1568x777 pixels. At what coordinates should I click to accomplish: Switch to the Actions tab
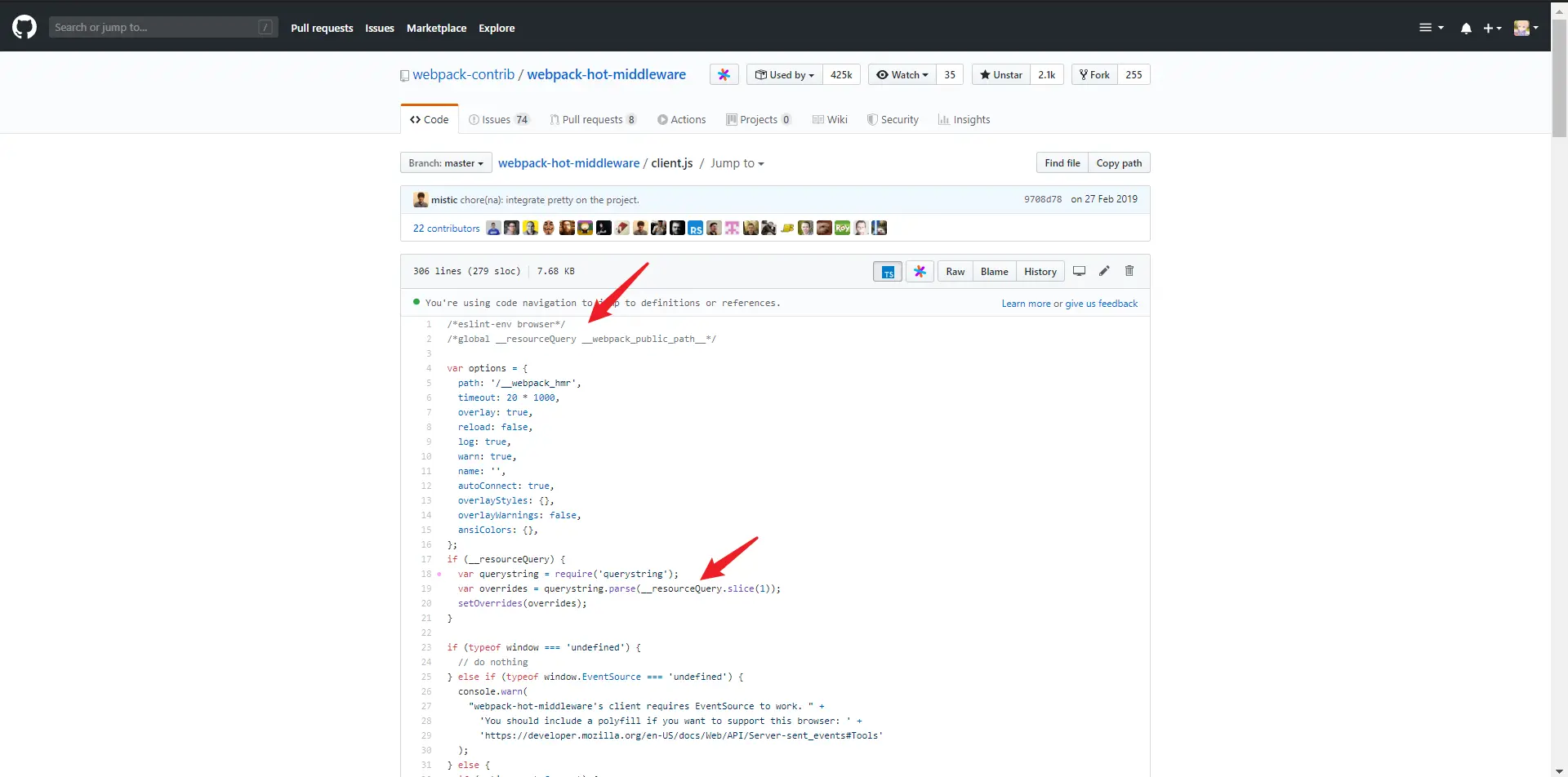coord(682,119)
